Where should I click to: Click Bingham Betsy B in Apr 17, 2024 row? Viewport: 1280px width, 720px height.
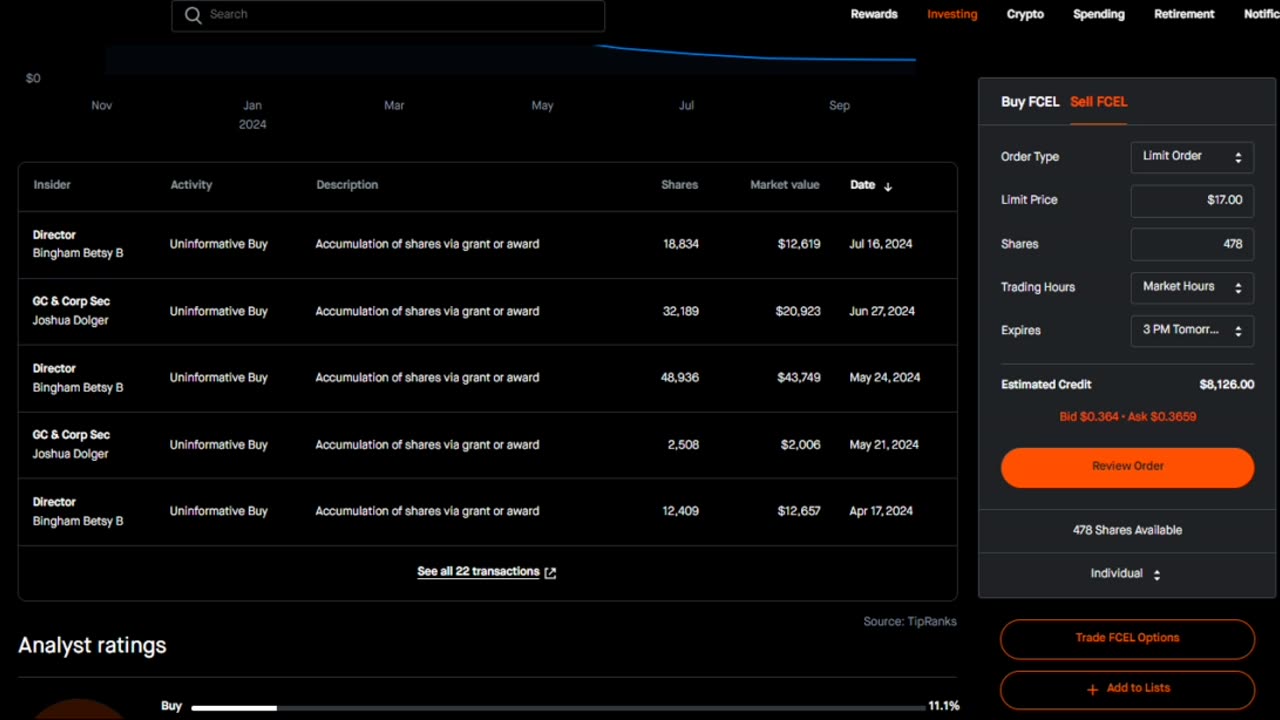pyautogui.click(x=78, y=521)
